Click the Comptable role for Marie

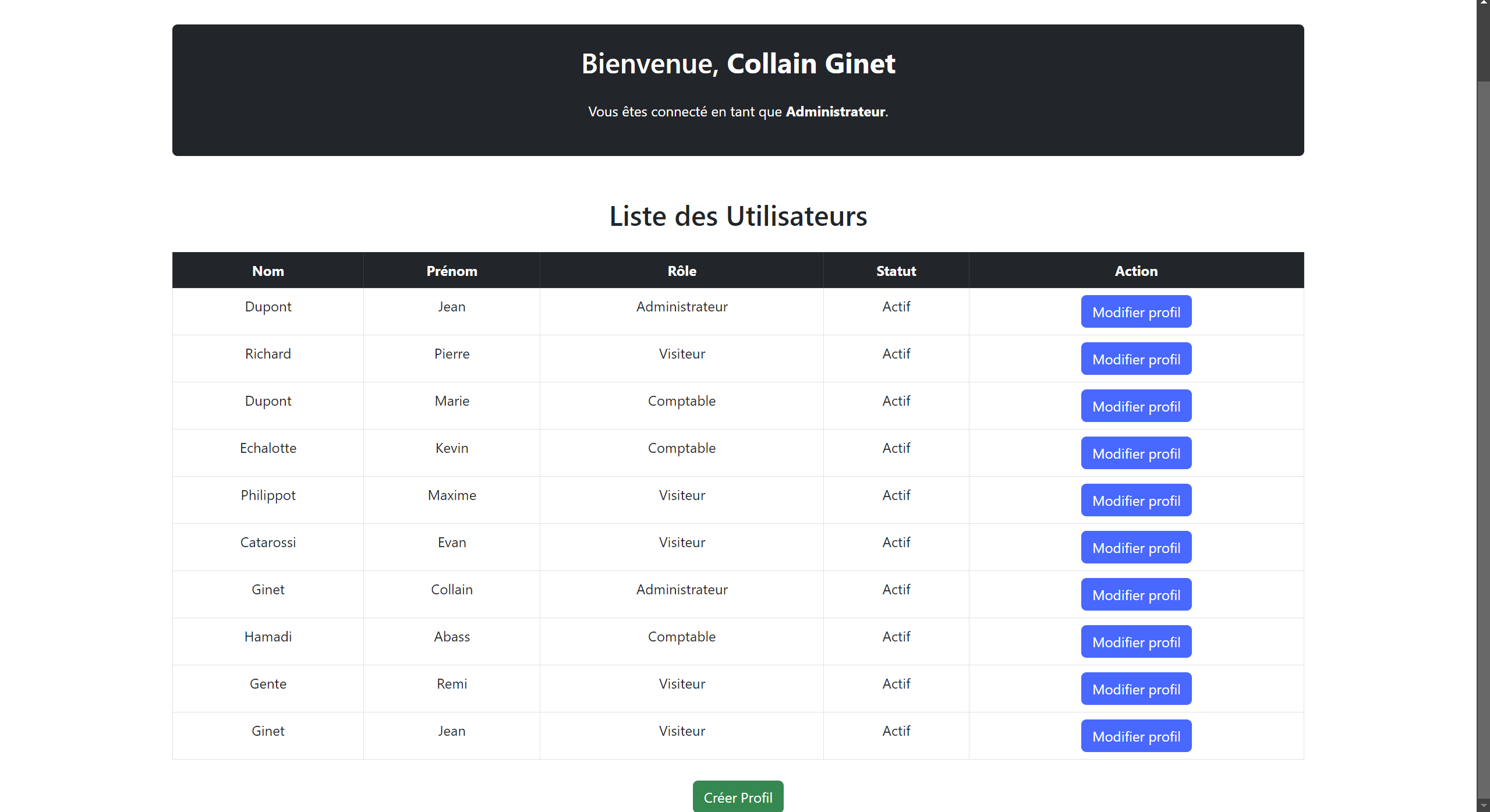click(682, 401)
